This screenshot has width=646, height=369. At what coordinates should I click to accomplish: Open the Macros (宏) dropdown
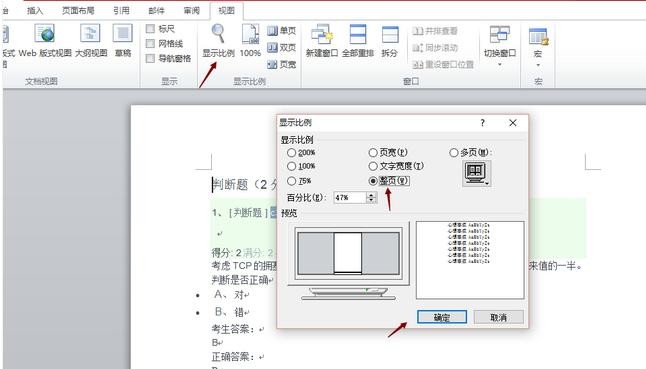(538, 47)
